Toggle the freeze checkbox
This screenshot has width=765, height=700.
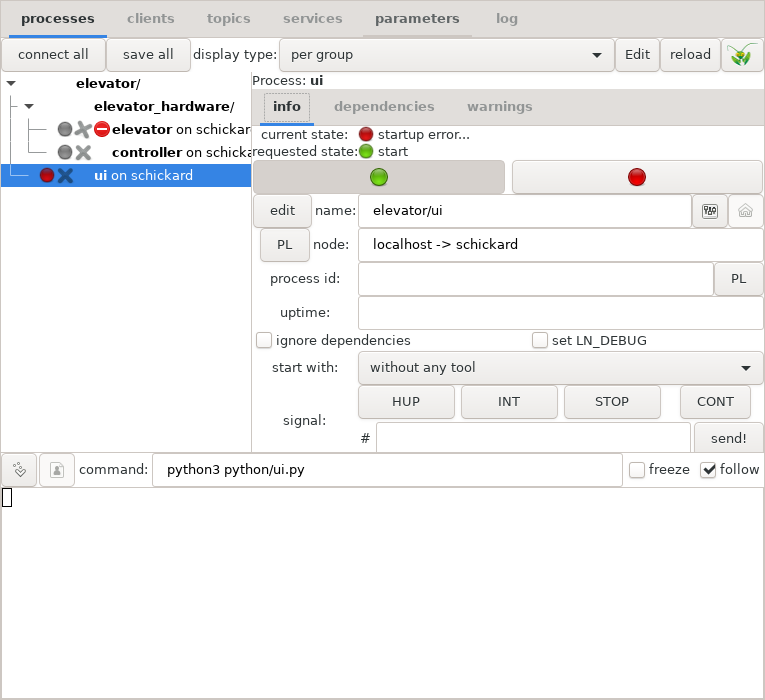(x=637, y=470)
